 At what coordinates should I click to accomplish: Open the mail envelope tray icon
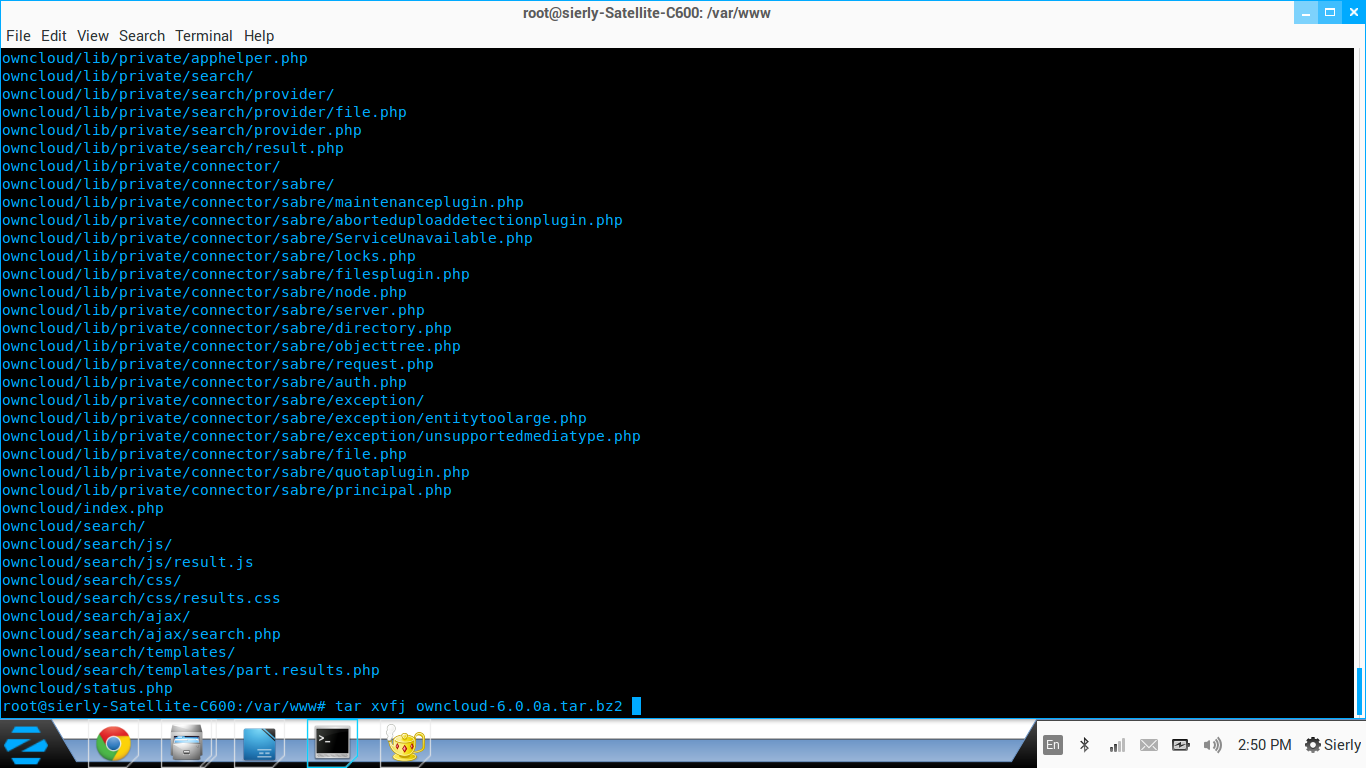tap(1149, 745)
